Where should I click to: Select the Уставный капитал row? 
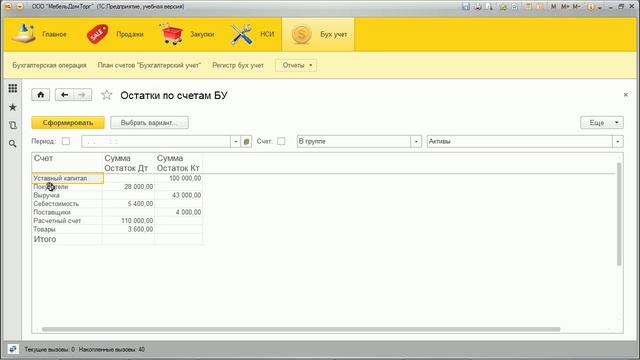point(67,178)
